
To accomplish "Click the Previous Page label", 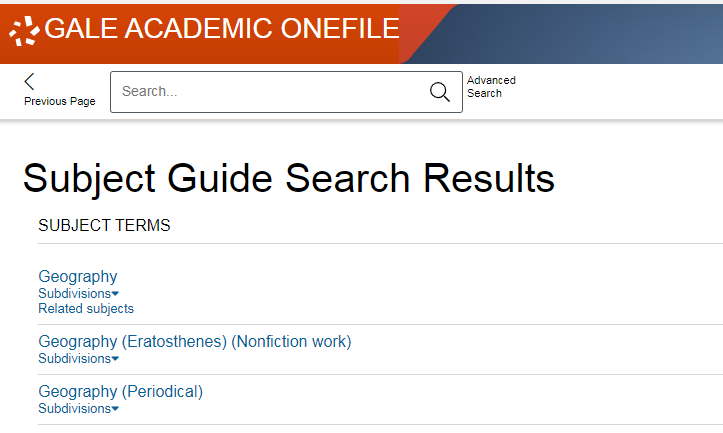I will (x=60, y=101).
